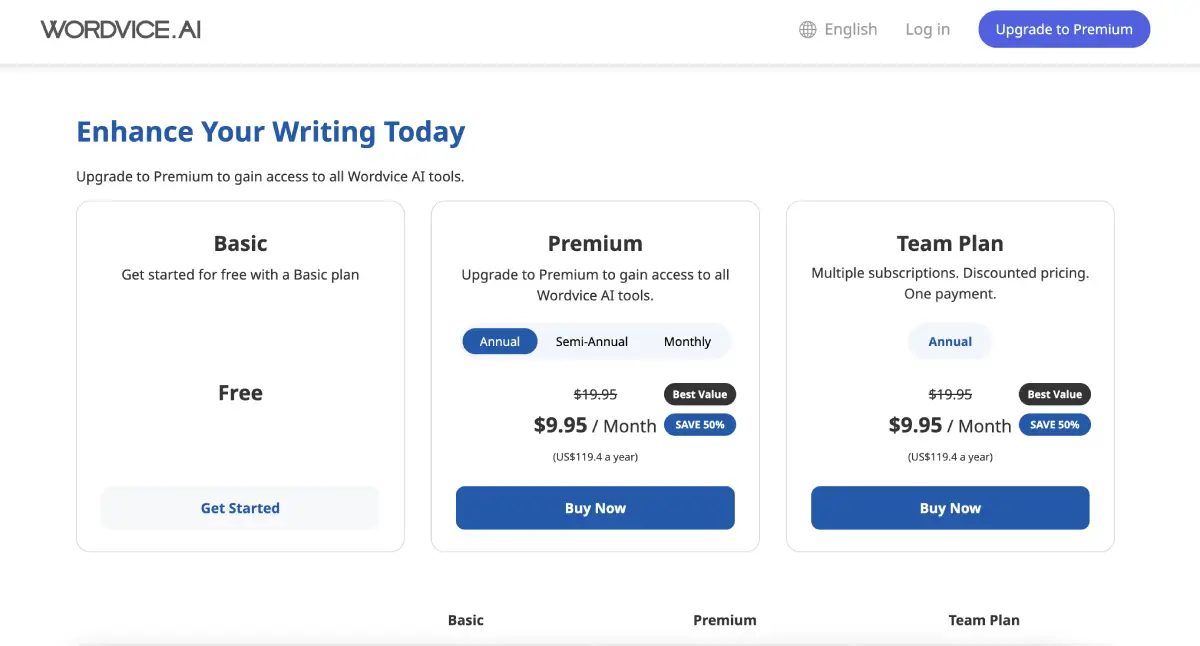Buy Now for the Premium plan
This screenshot has height=646, width=1200.
595,508
